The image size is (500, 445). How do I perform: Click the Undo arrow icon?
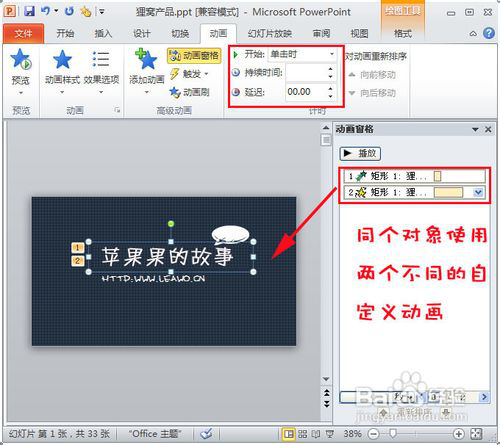tap(45, 11)
